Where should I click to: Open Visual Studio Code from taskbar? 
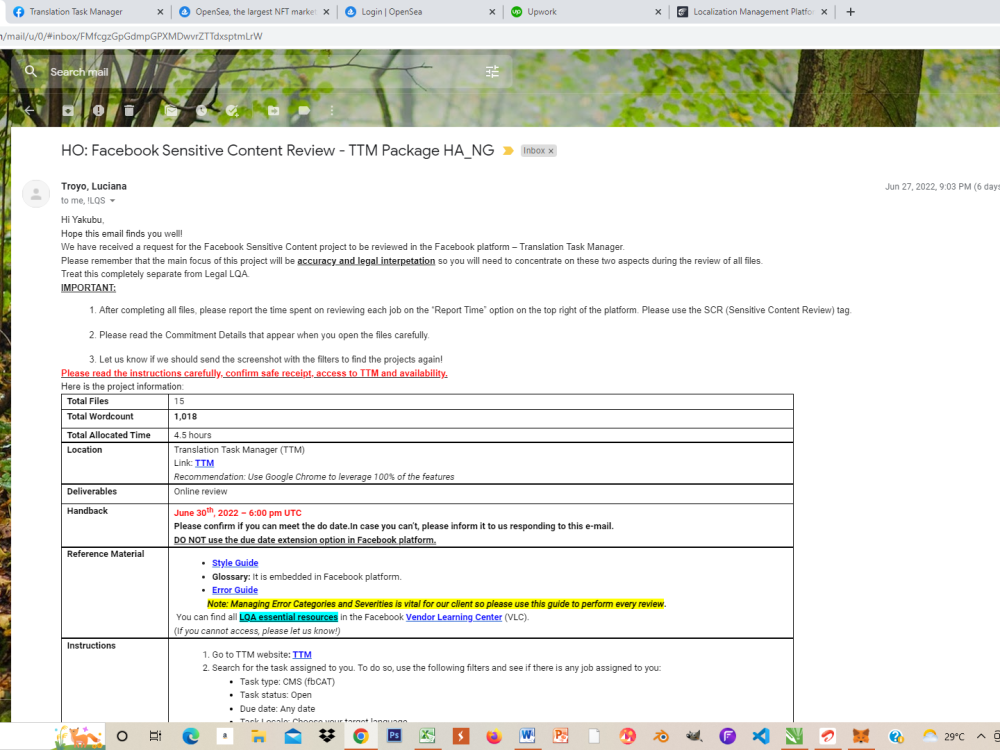[x=761, y=737]
